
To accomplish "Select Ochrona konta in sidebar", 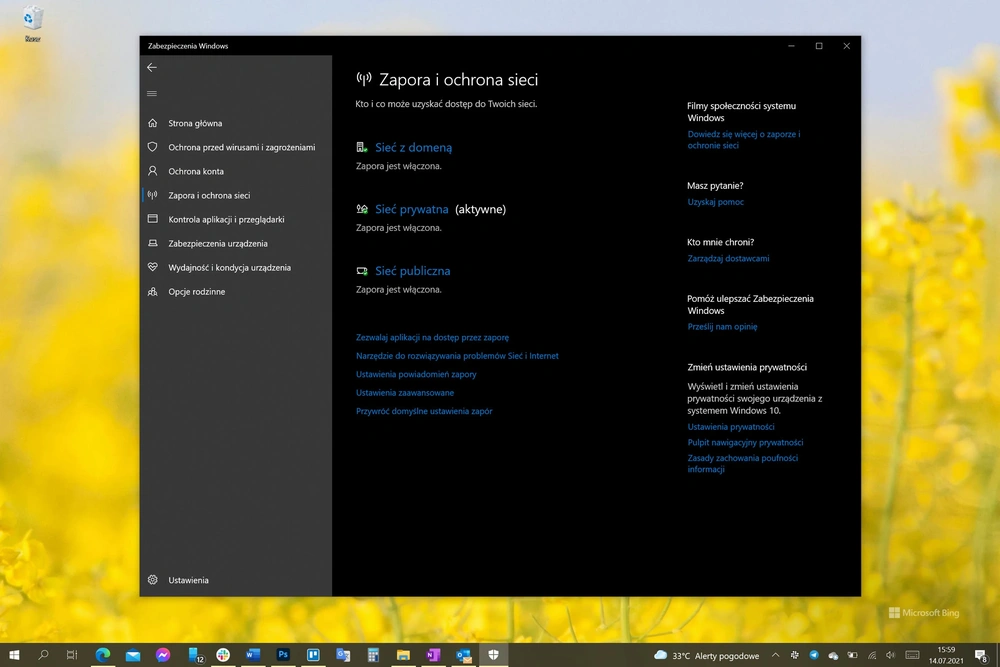I will click(196, 172).
